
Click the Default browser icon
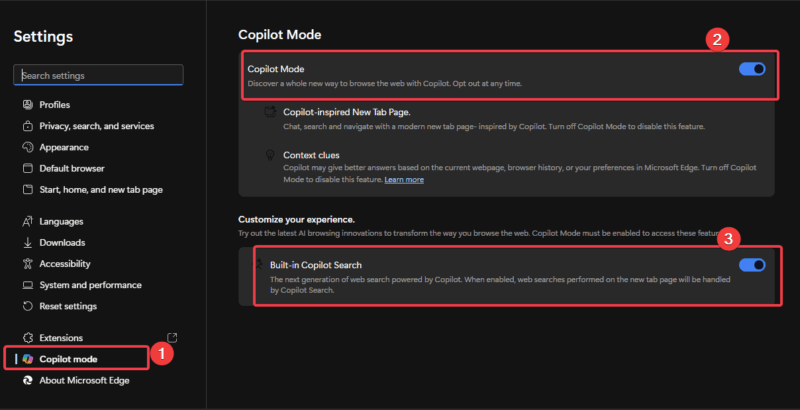click(28, 168)
